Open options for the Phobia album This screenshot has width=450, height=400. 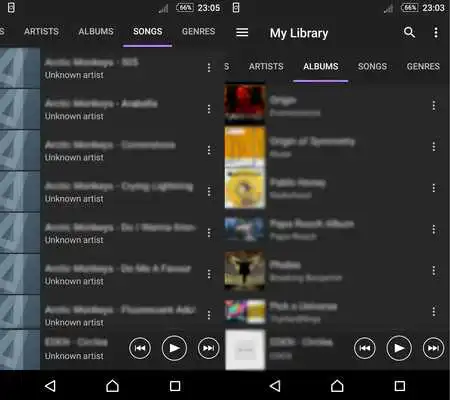click(434, 271)
